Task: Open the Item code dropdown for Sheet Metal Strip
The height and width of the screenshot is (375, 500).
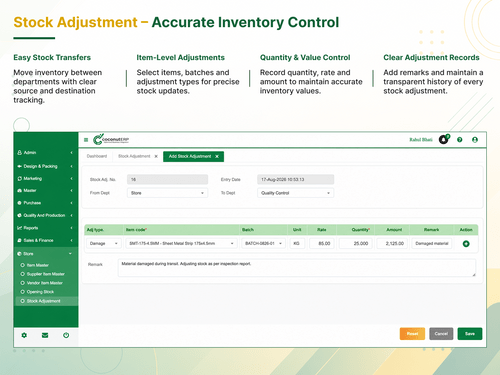Action: point(181,244)
